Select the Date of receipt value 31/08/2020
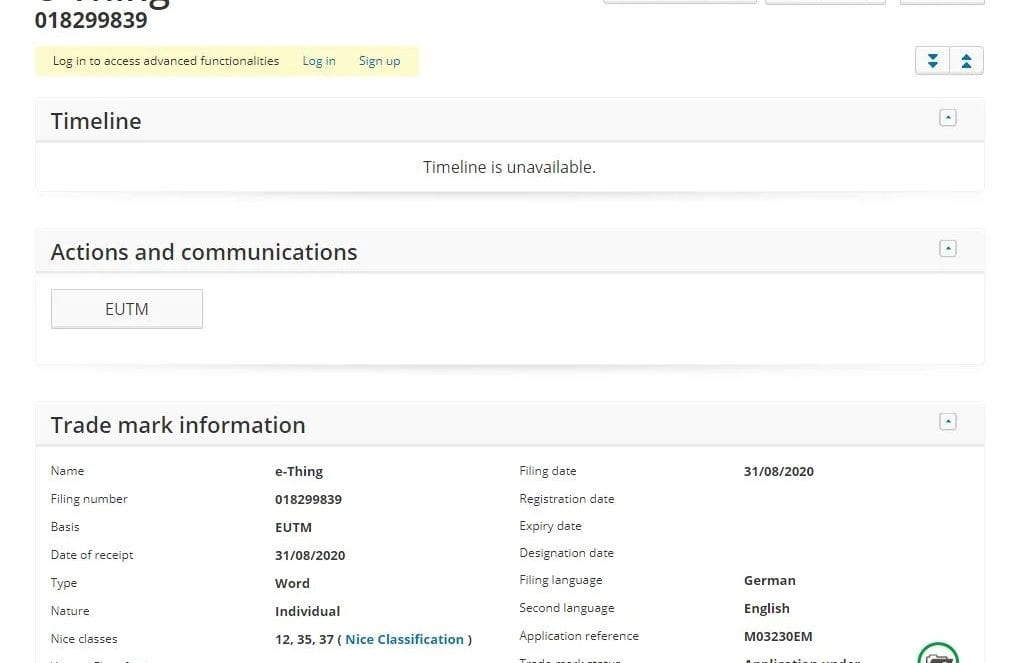This screenshot has width=1018, height=663. 310,555
